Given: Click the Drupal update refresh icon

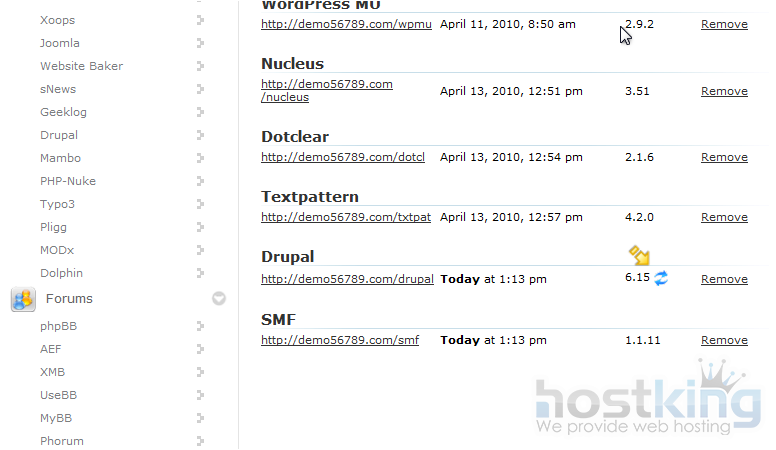Looking at the screenshot, I should coord(661,278).
